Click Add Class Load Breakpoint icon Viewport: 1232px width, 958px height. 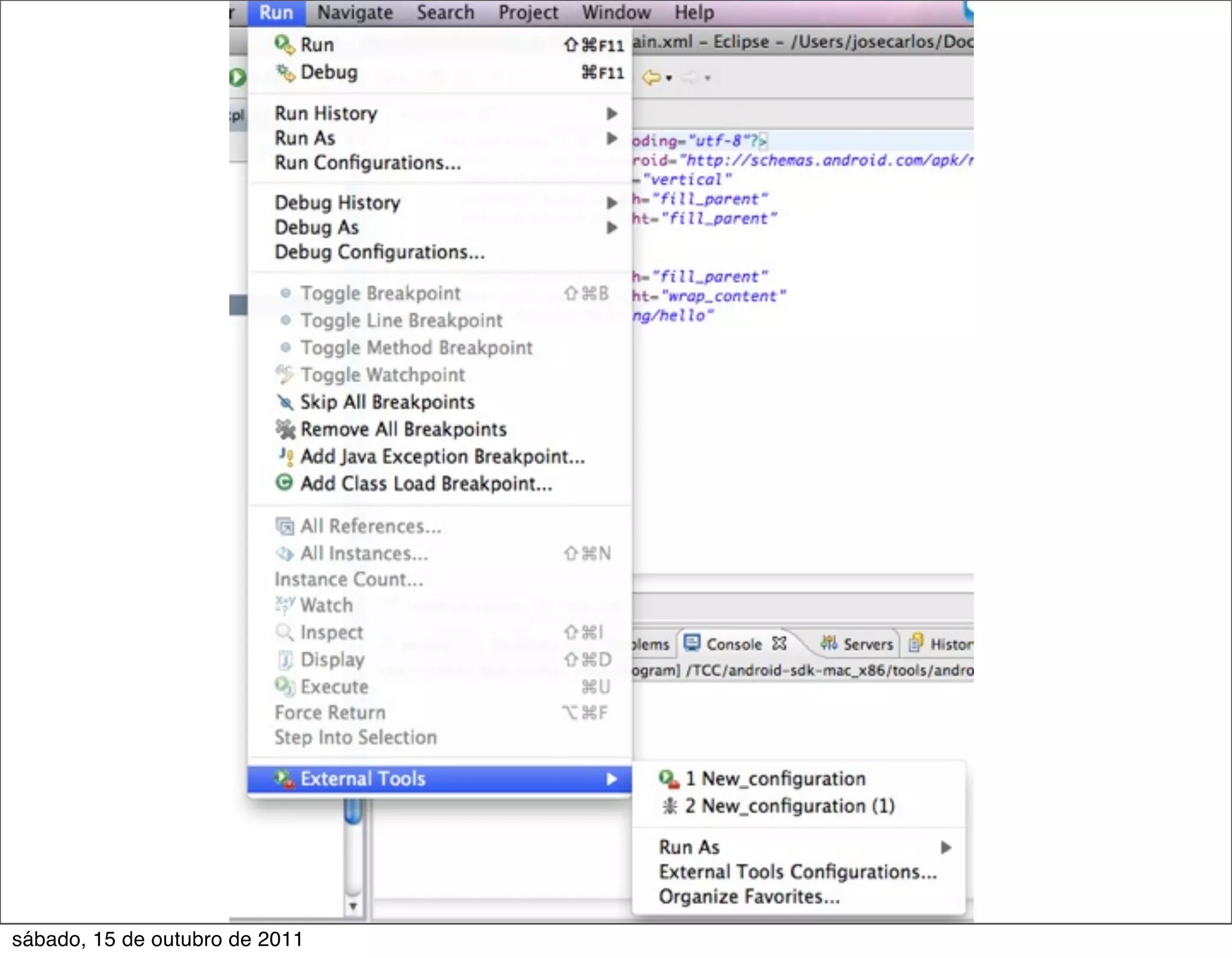pyautogui.click(x=284, y=483)
